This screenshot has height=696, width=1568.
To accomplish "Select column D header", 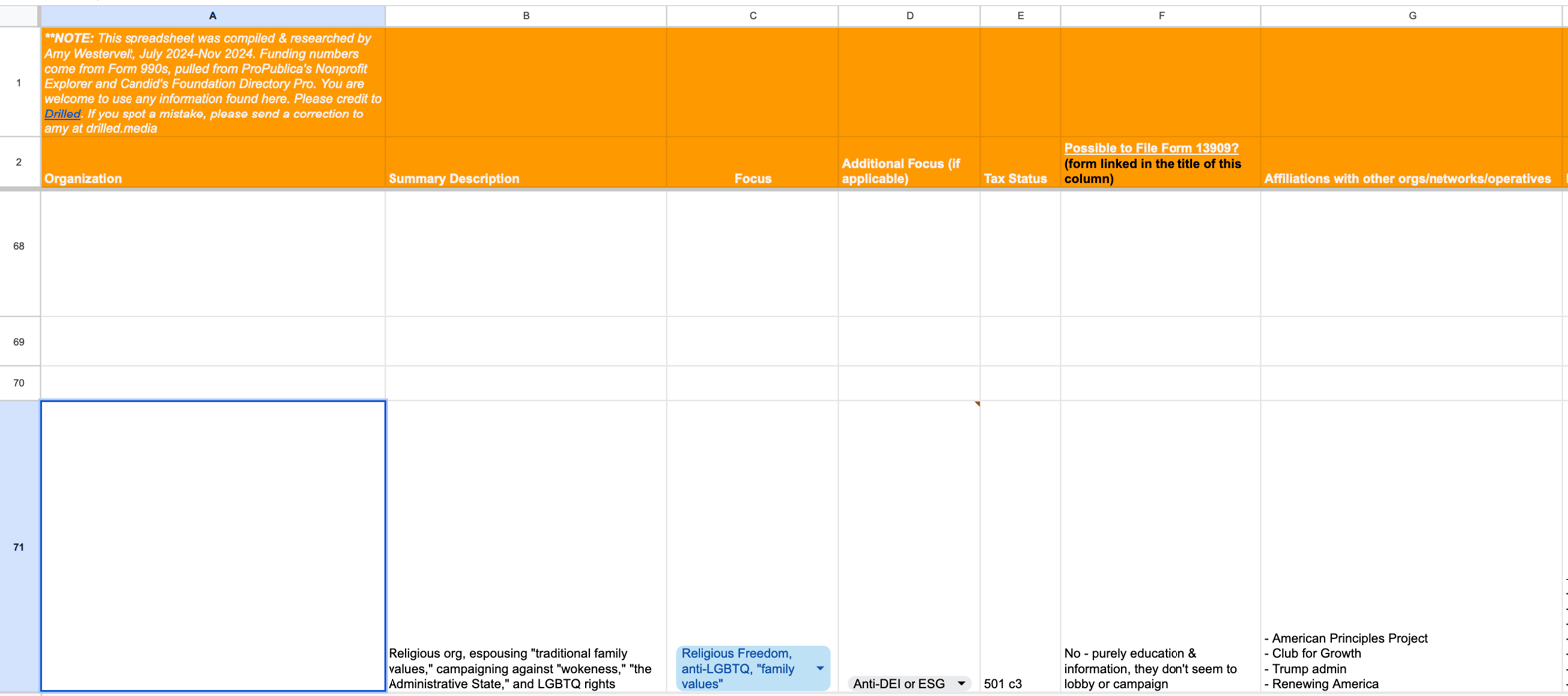I will [x=909, y=16].
